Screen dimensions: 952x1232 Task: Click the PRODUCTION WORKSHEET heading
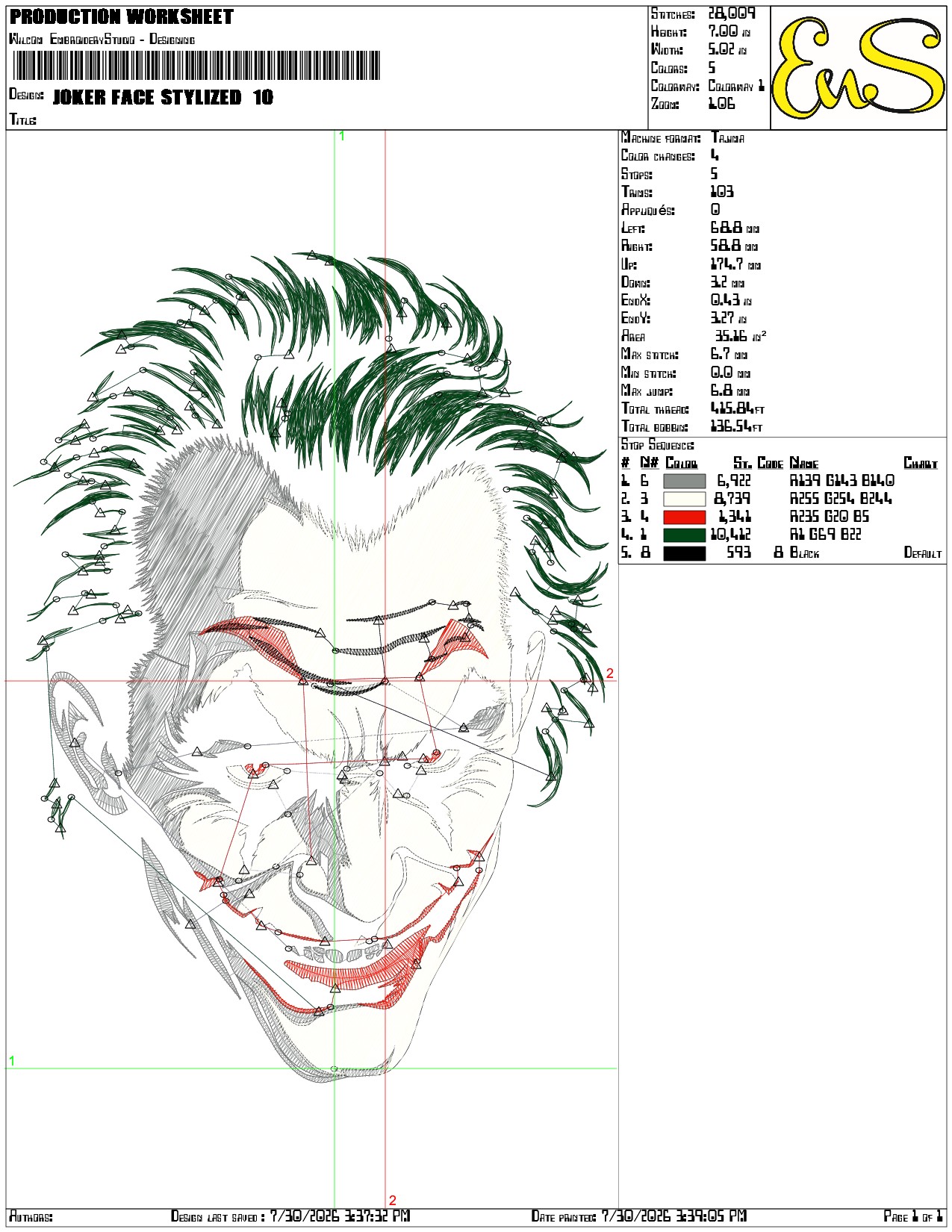pos(122,17)
